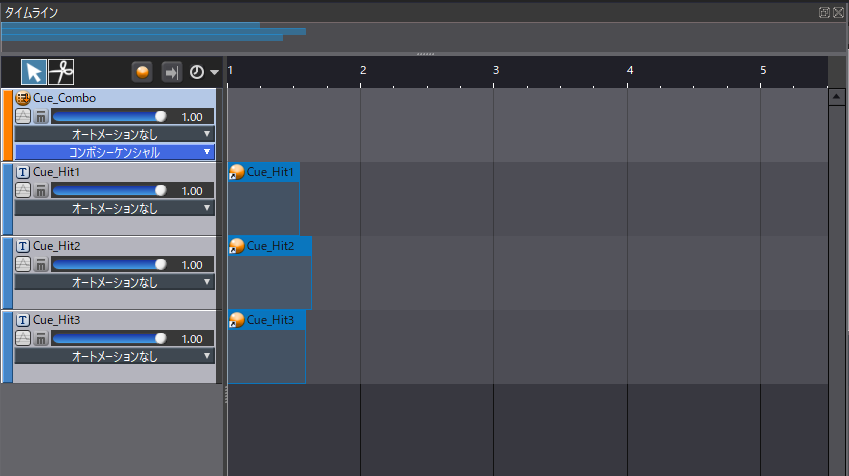849x476 pixels.
Task: Click ruler marker 5 on timeline
Action: 763,70
